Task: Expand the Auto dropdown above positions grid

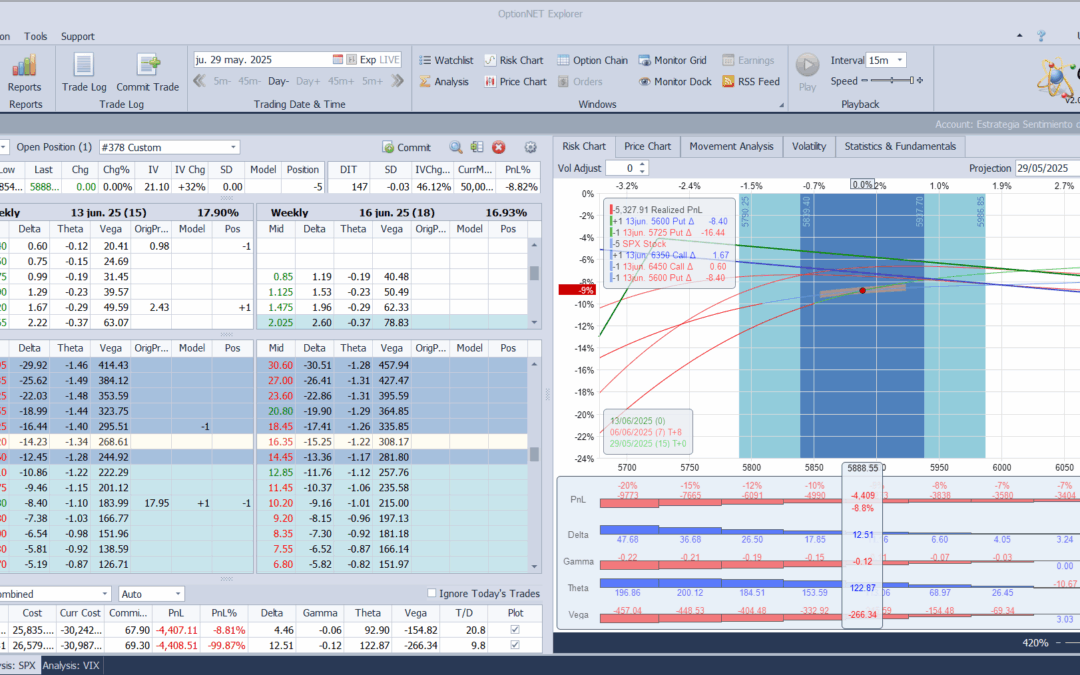Action: pos(177,594)
